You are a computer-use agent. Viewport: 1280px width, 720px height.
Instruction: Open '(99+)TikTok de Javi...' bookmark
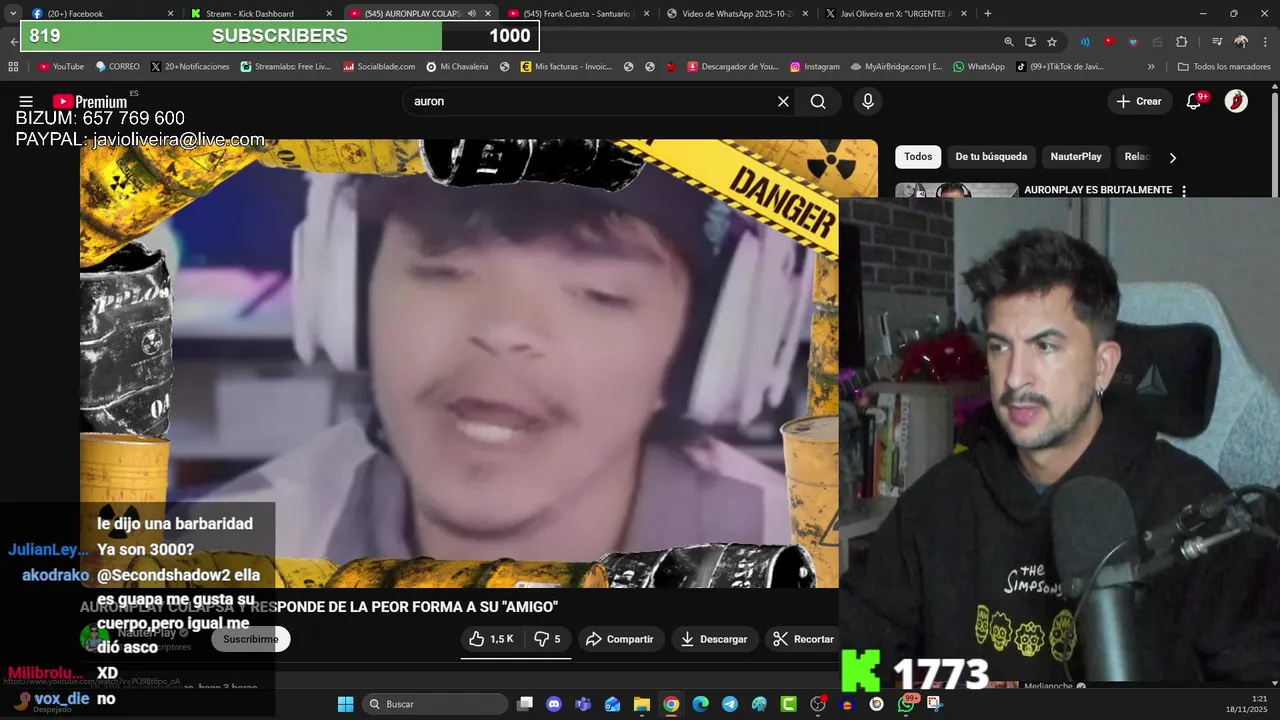[x=1060, y=67]
